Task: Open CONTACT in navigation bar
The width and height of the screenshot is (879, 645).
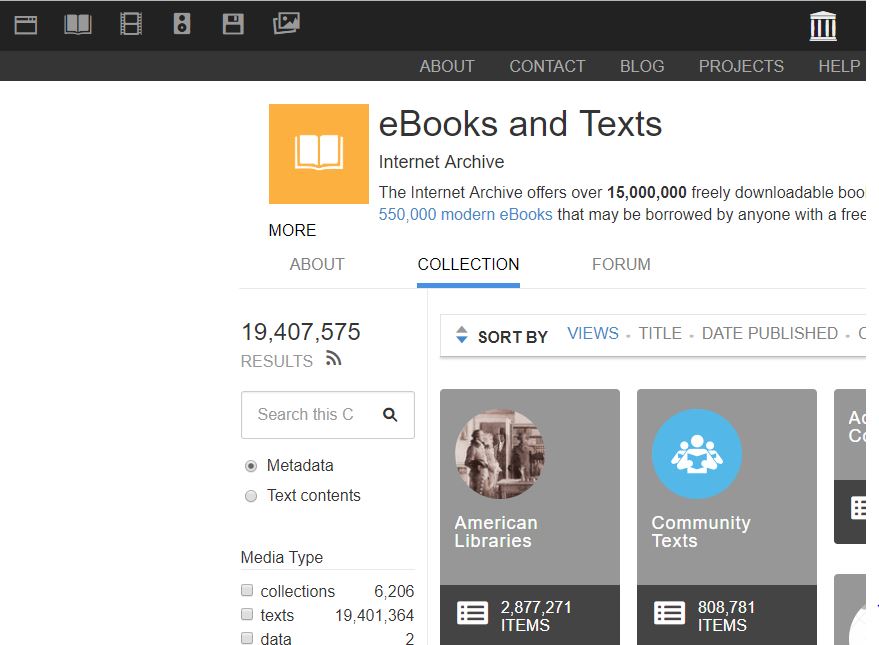Action: coord(547,66)
